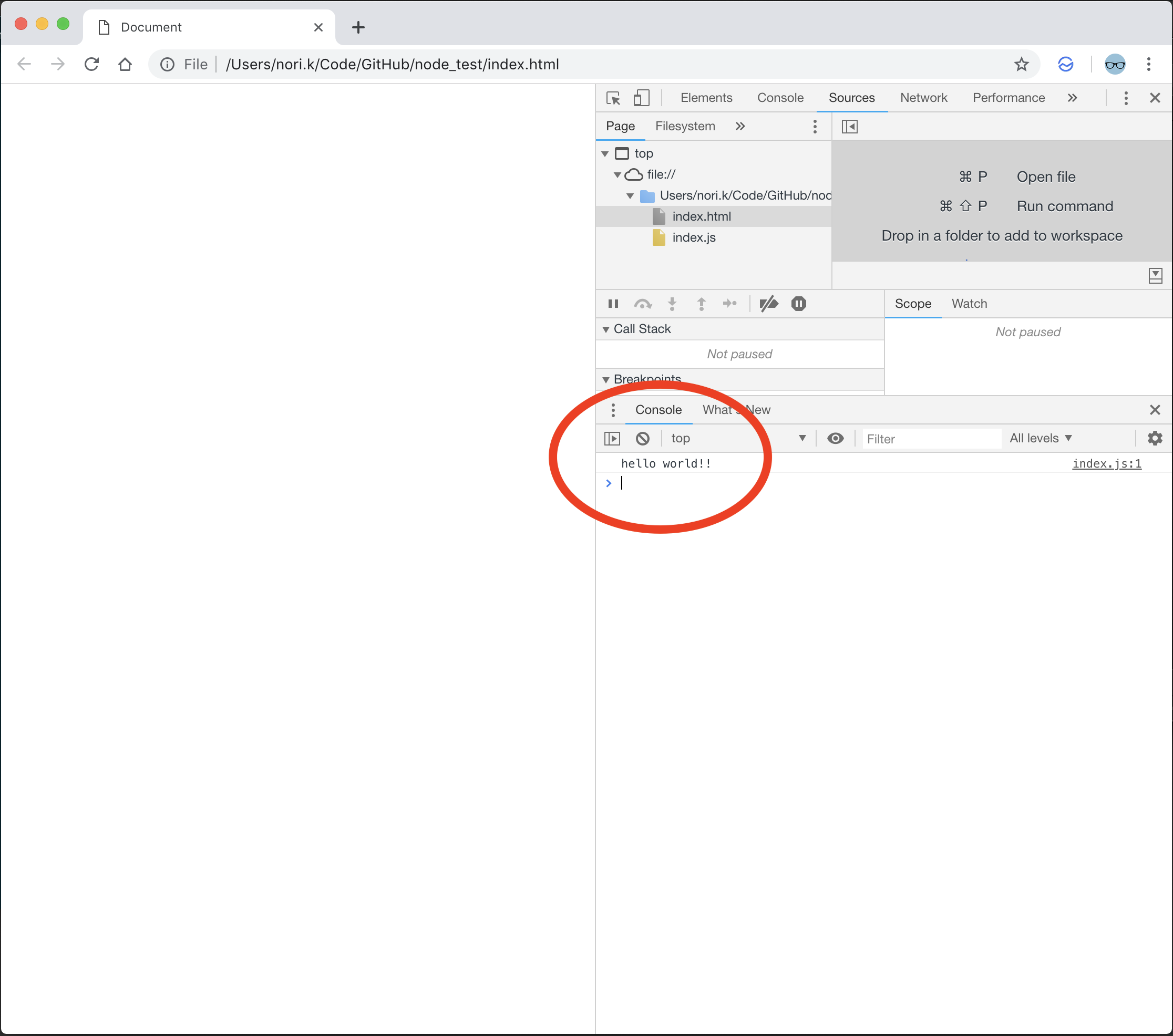Click the step over function icon
Image resolution: width=1173 pixels, height=1036 pixels.
click(642, 304)
